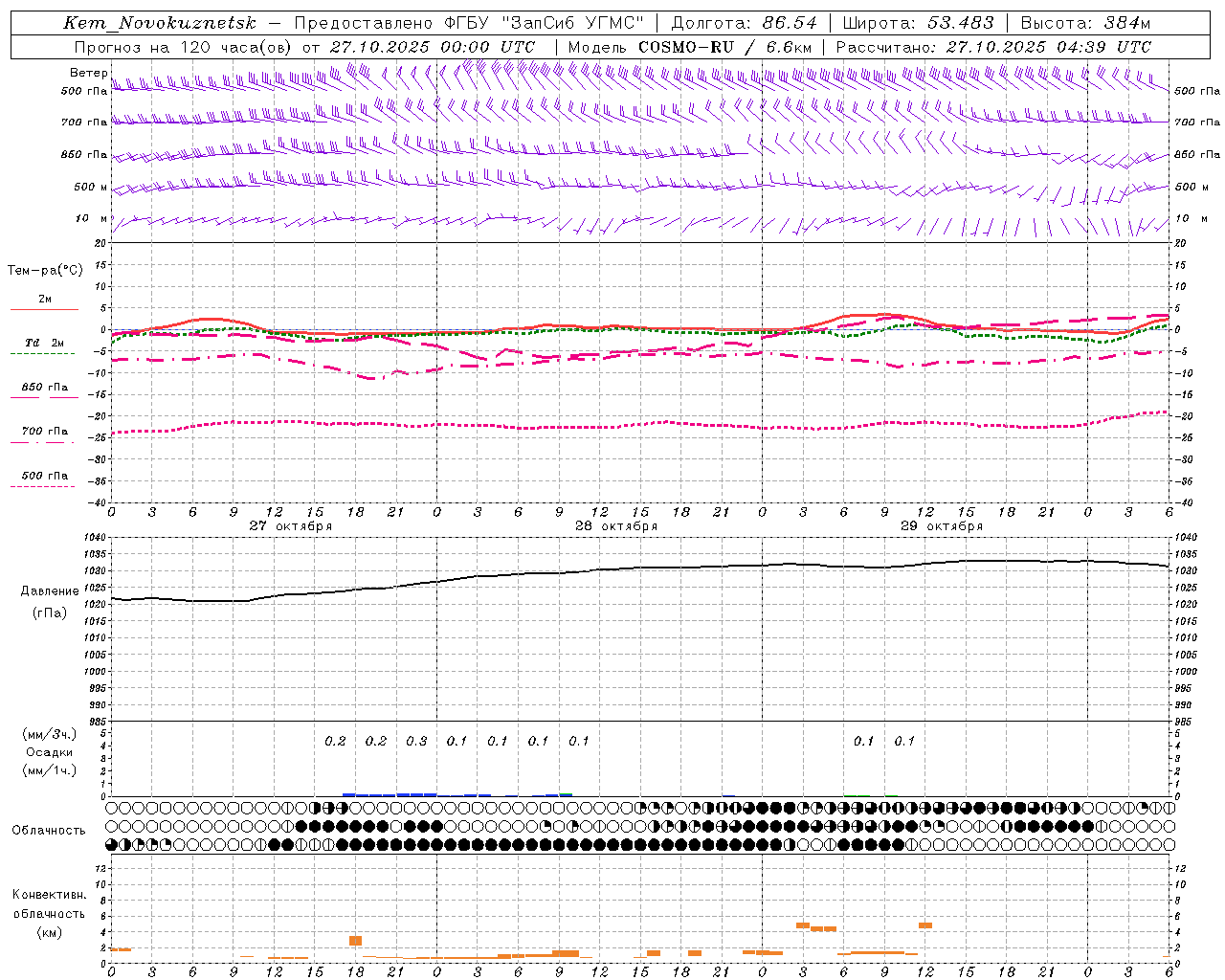The width and height of the screenshot is (1225, 980).
Task: Click the orange convective bar at 18h 27 October
Action: [x=355, y=941]
